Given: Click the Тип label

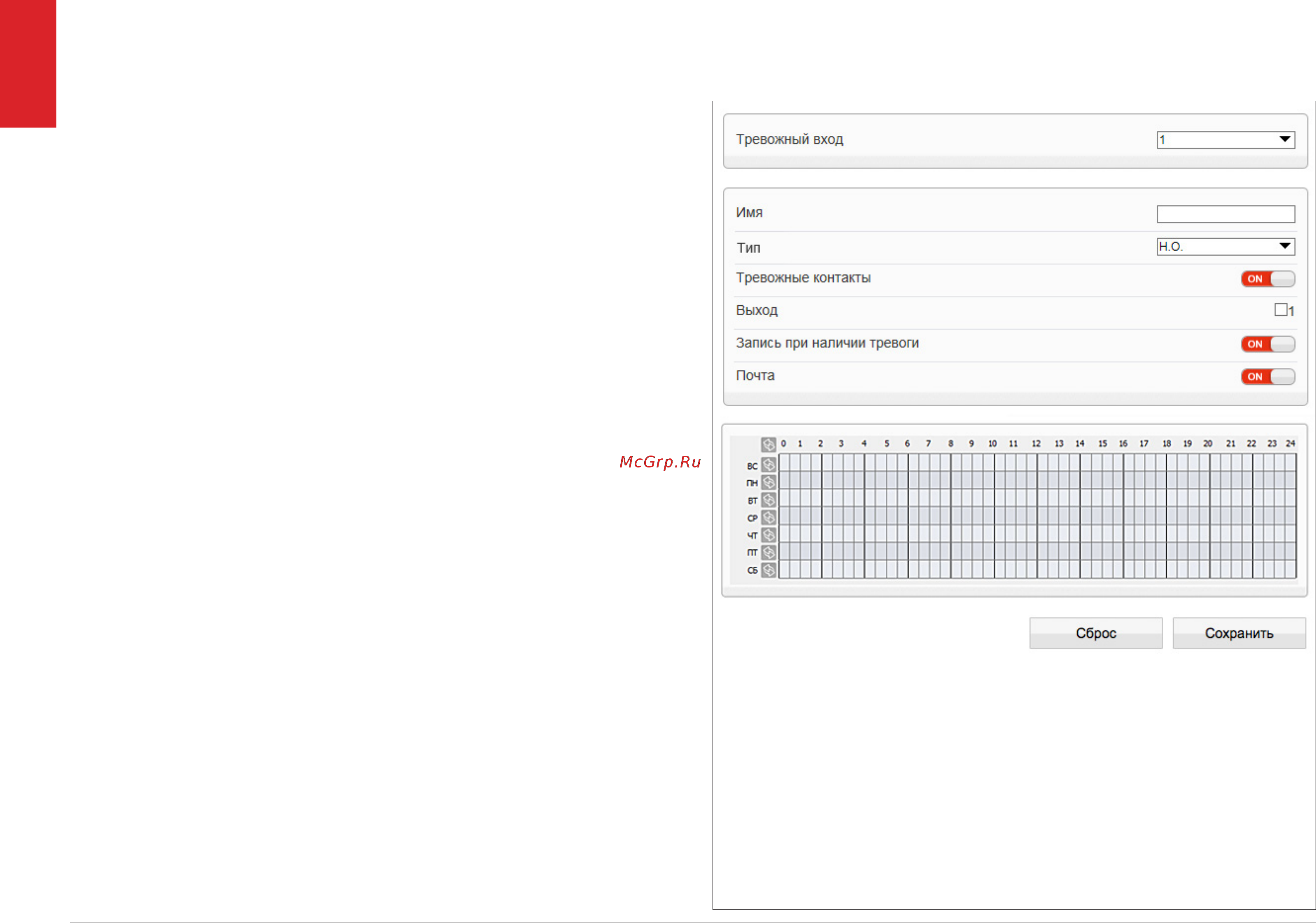Looking at the screenshot, I should click(748, 247).
